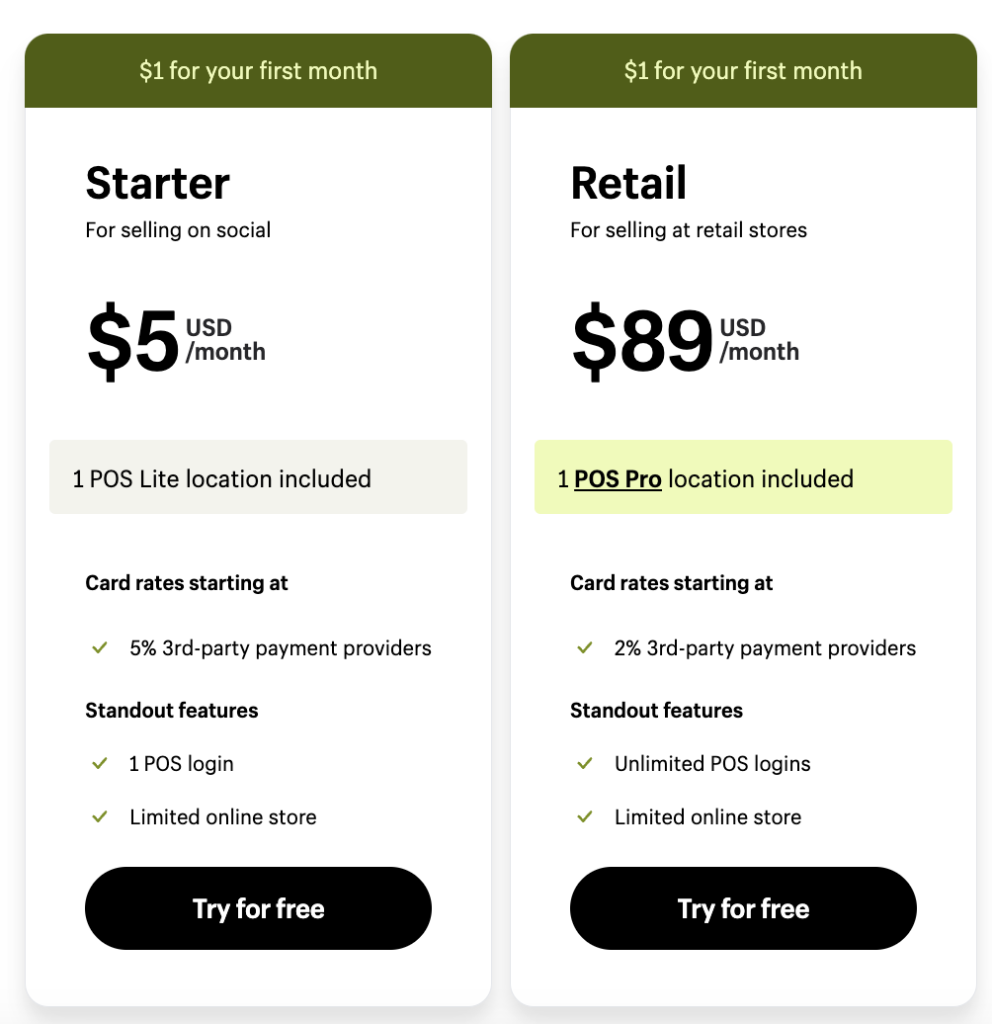This screenshot has width=992, height=1024.
Task: Select the Retail plan heading
Action: coord(628,183)
